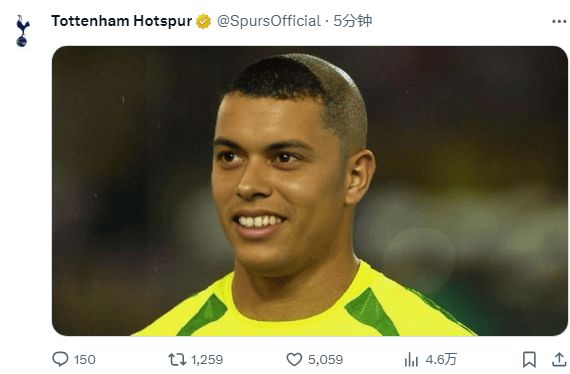Click the 1,259 retweets count
The height and width of the screenshot is (374, 570).
click(x=207, y=360)
